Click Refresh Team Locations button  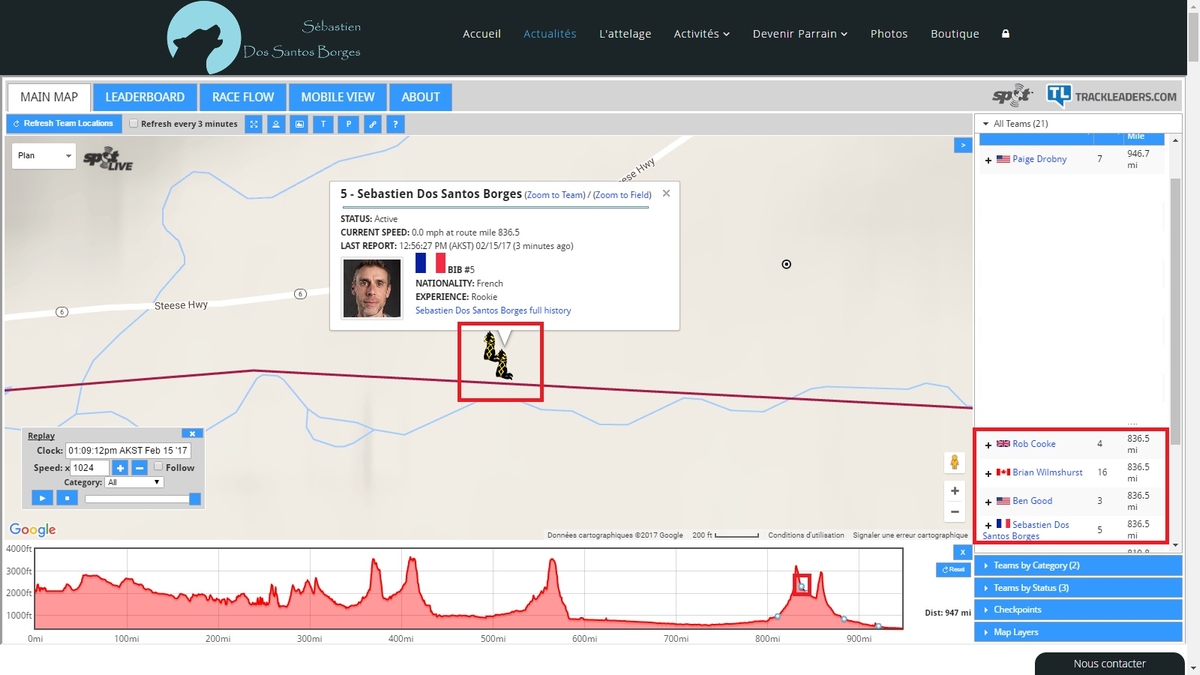tap(63, 124)
